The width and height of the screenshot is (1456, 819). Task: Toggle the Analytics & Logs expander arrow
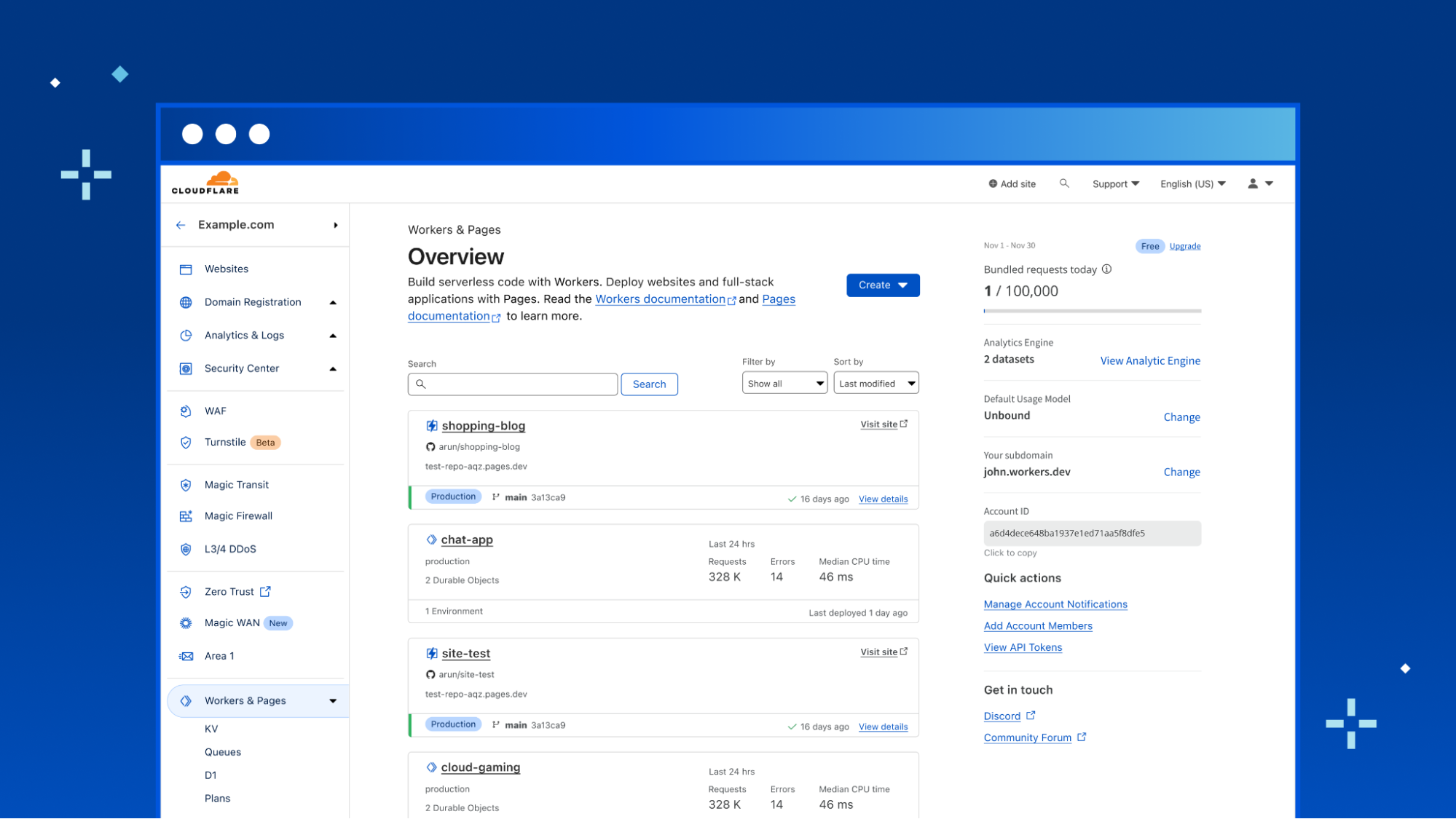pos(333,336)
